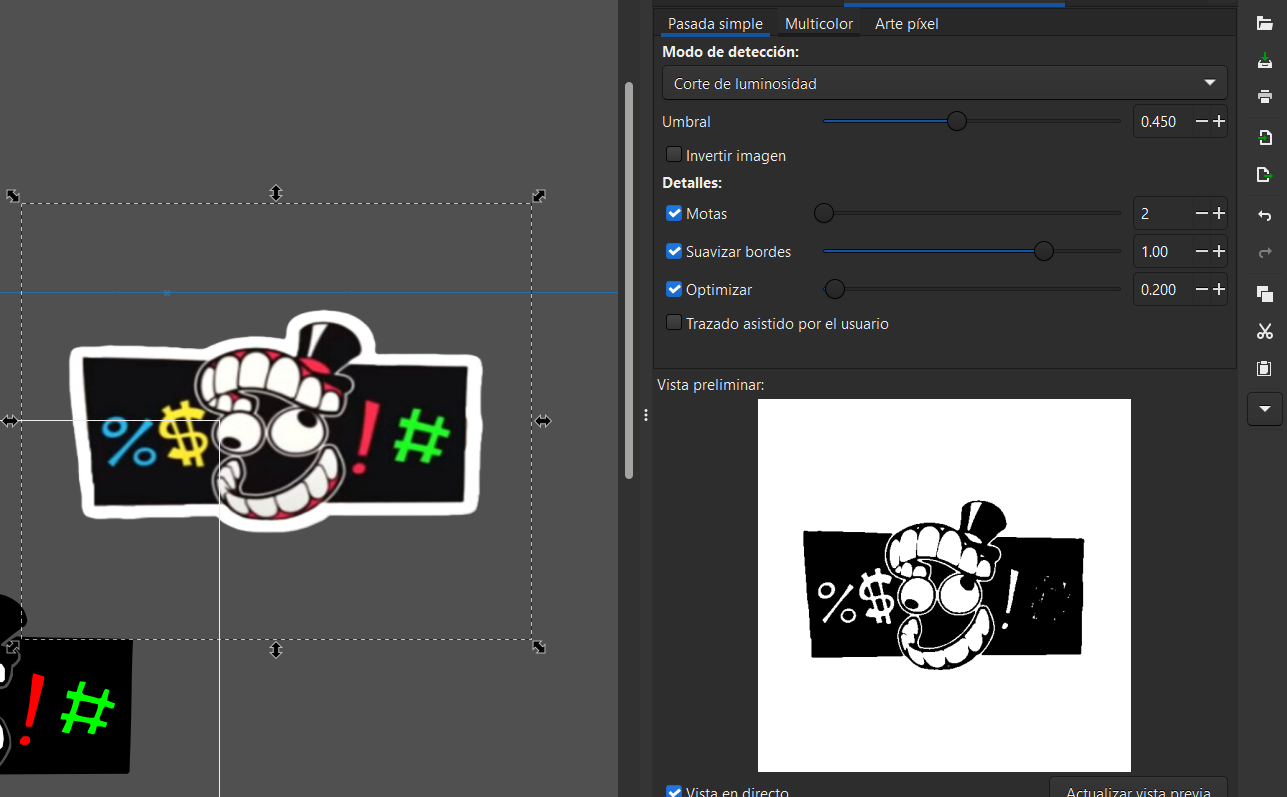
Task: Click the Motas slider
Action: click(971, 213)
